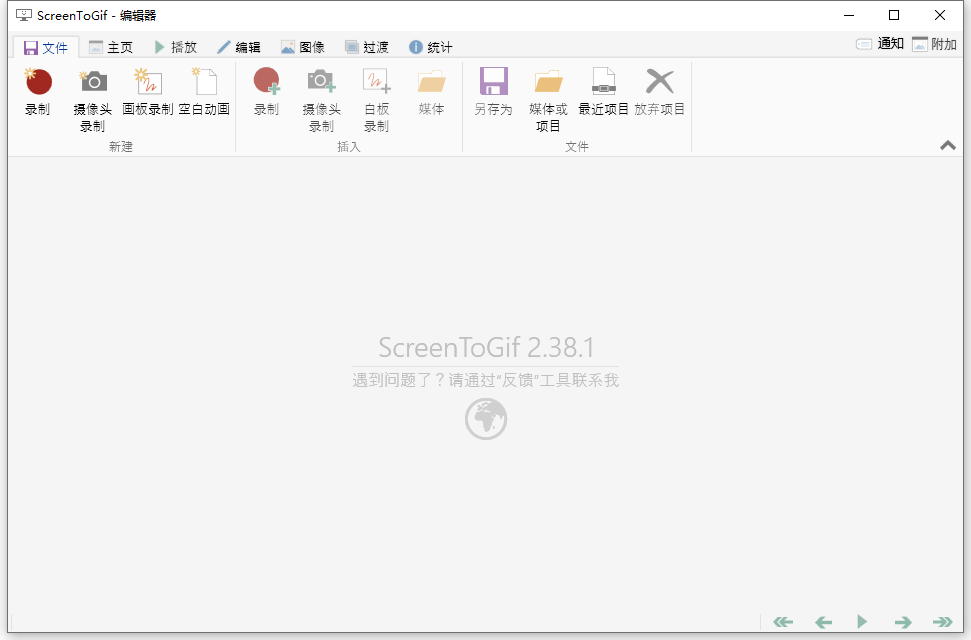The width and height of the screenshot is (971, 640).
Task: Maximize the ScreenToGif editor window
Action: [x=894, y=15]
